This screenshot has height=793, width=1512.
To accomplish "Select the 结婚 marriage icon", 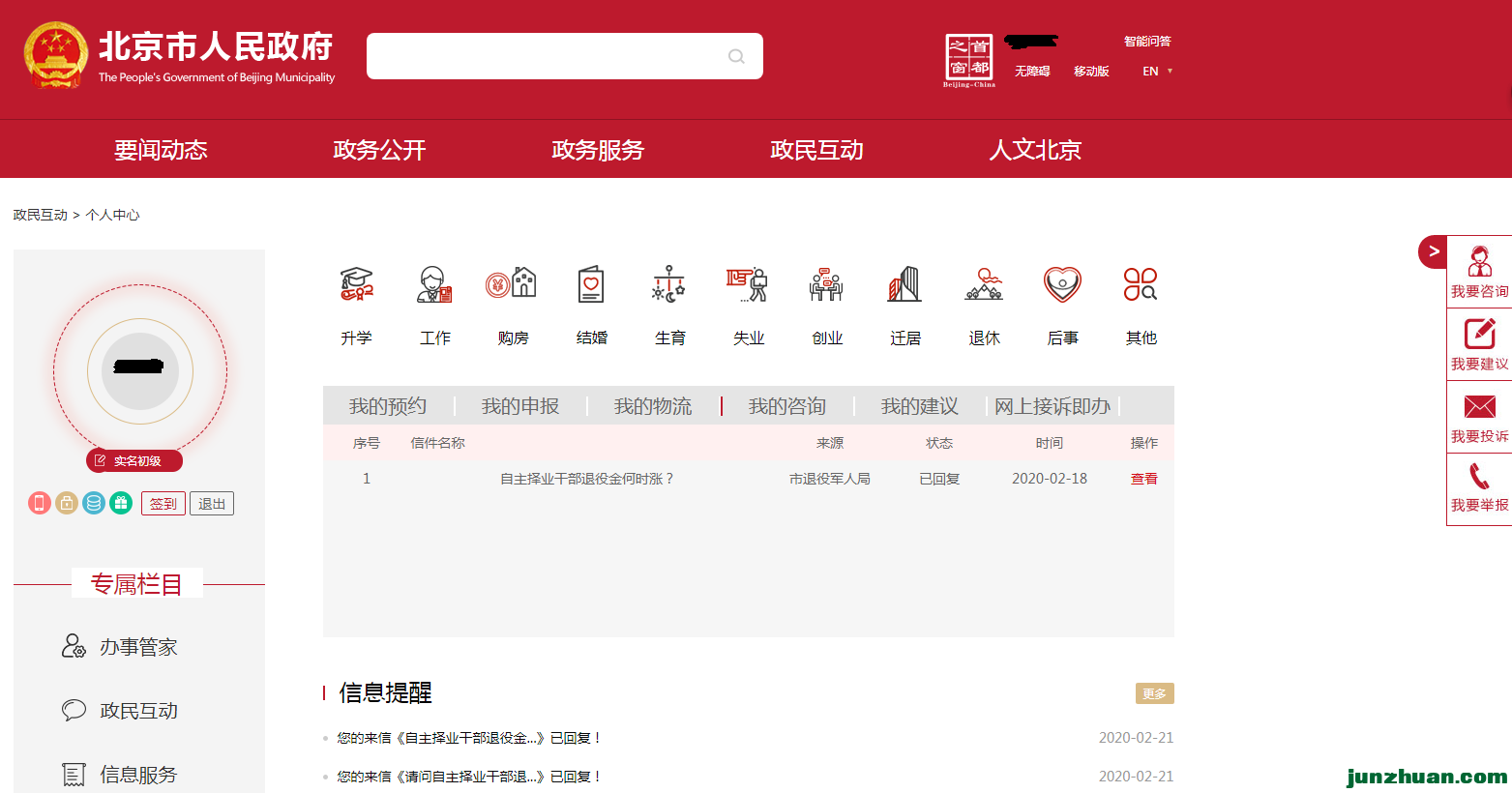I will 591,284.
